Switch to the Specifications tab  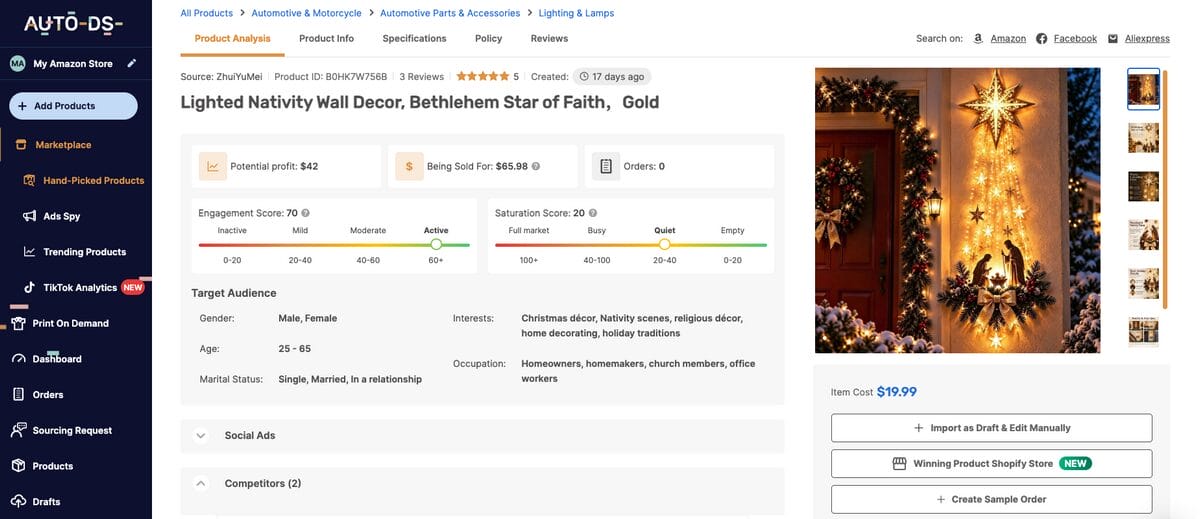pyautogui.click(x=414, y=39)
